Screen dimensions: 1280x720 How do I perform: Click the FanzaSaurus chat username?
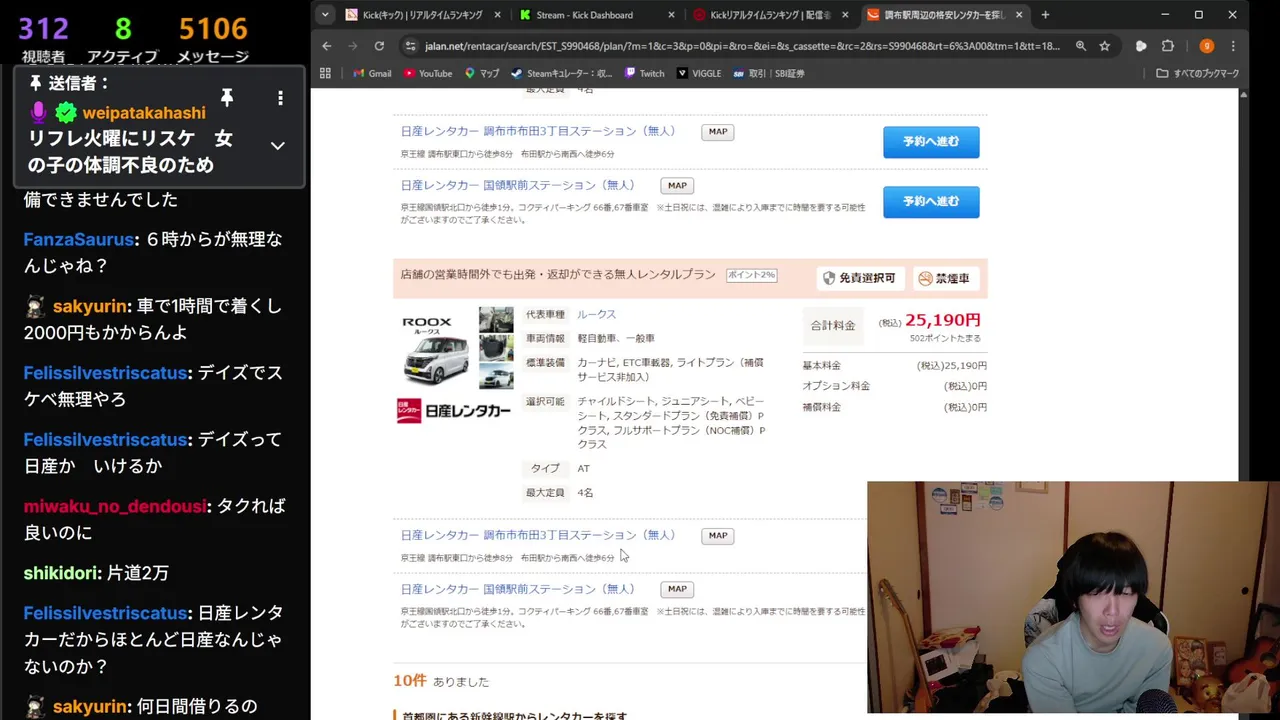click(x=78, y=240)
